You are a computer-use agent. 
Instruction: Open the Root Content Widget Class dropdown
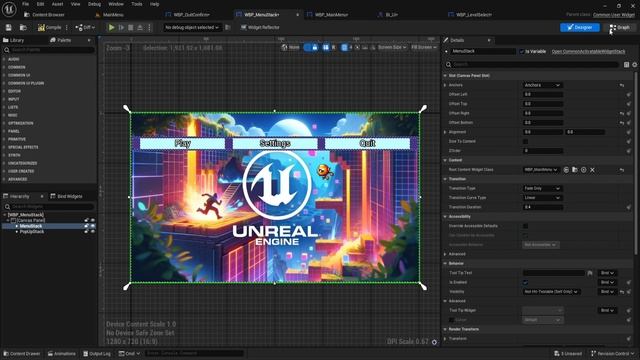pyautogui.click(x=541, y=169)
